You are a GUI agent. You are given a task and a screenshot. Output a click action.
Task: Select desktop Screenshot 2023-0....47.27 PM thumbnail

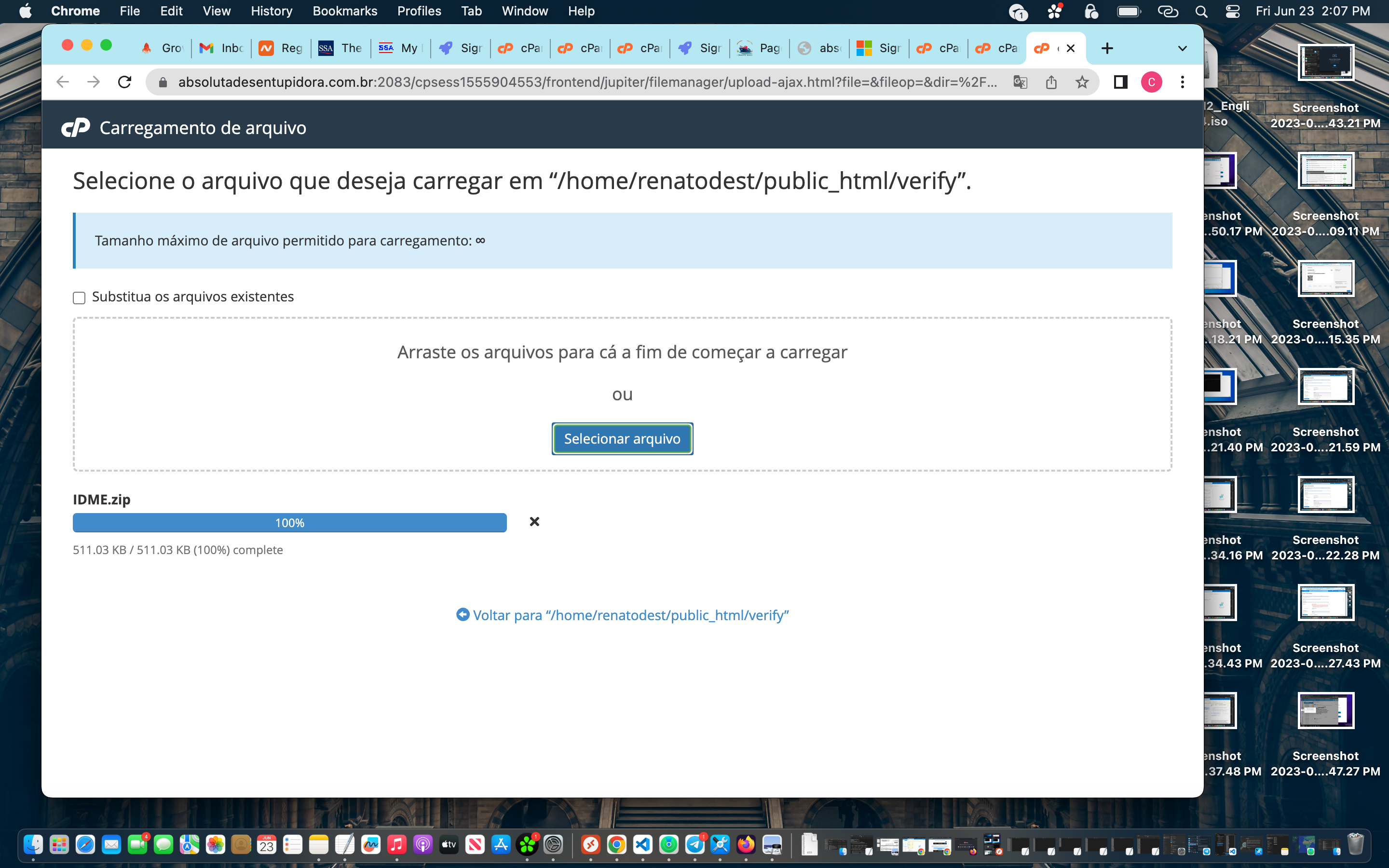click(1326, 711)
